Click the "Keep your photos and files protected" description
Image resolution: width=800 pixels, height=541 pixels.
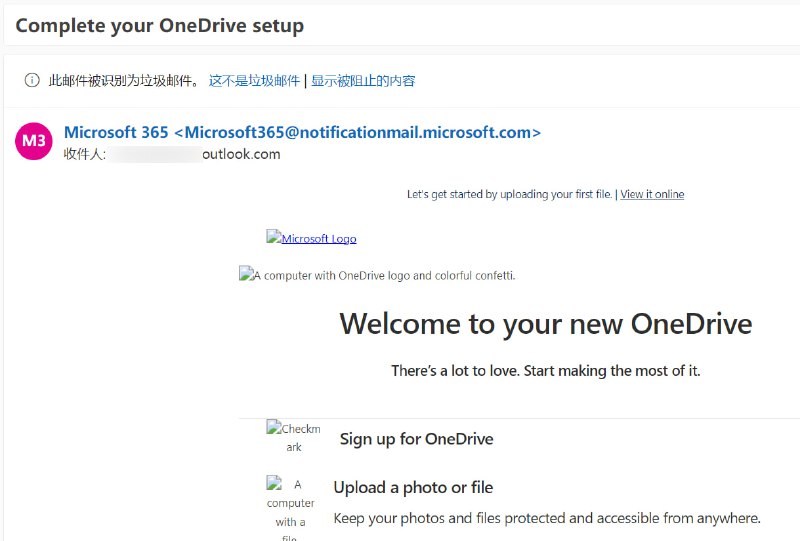pos(547,518)
